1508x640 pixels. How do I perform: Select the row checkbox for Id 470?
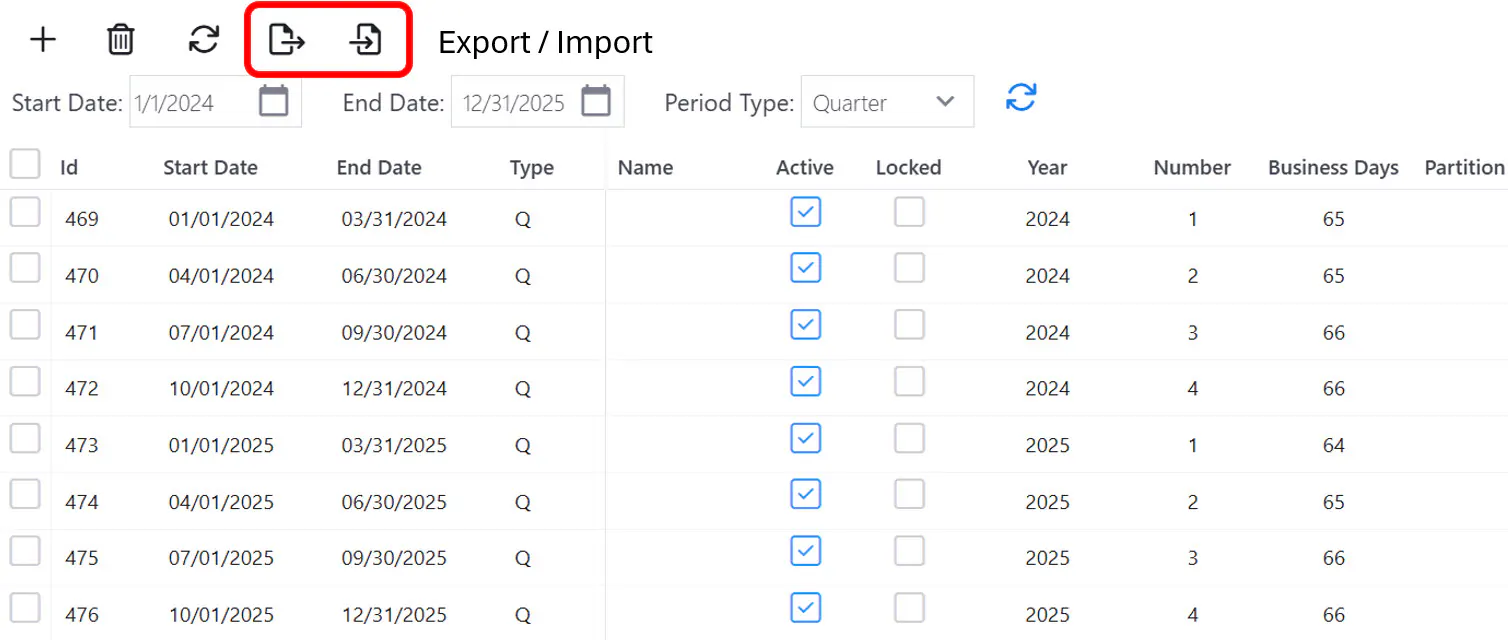point(25,268)
